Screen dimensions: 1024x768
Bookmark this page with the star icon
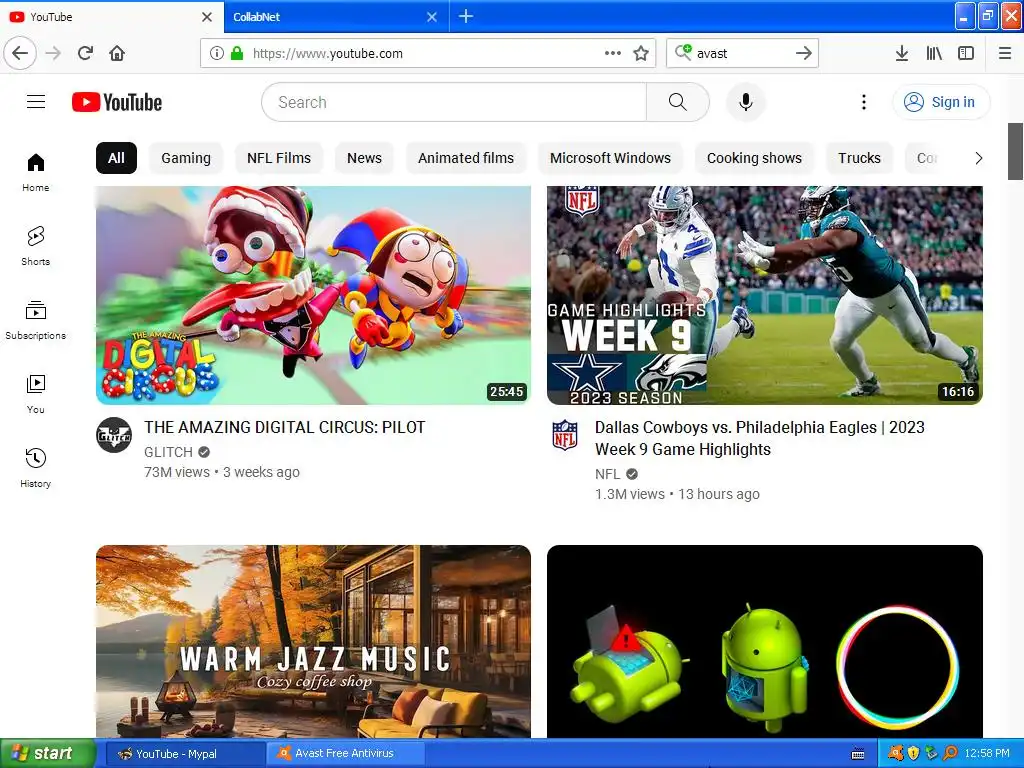641,53
